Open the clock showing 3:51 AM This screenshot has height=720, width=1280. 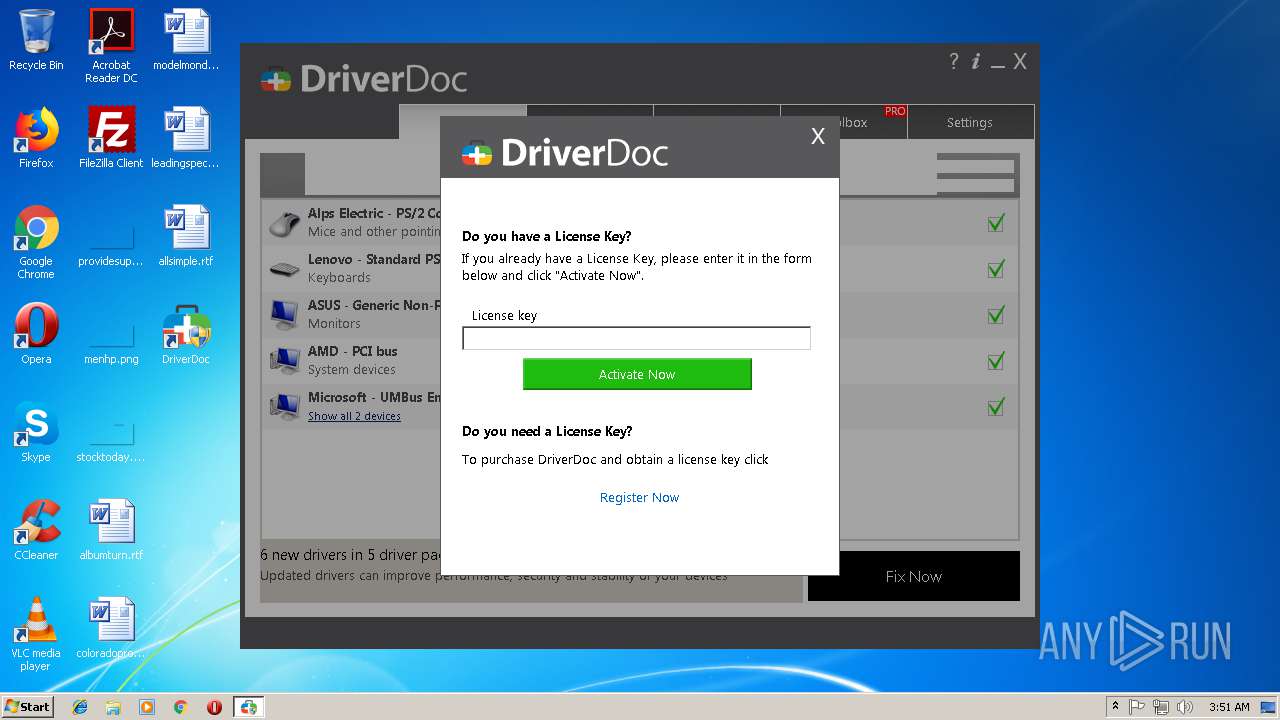1229,707
